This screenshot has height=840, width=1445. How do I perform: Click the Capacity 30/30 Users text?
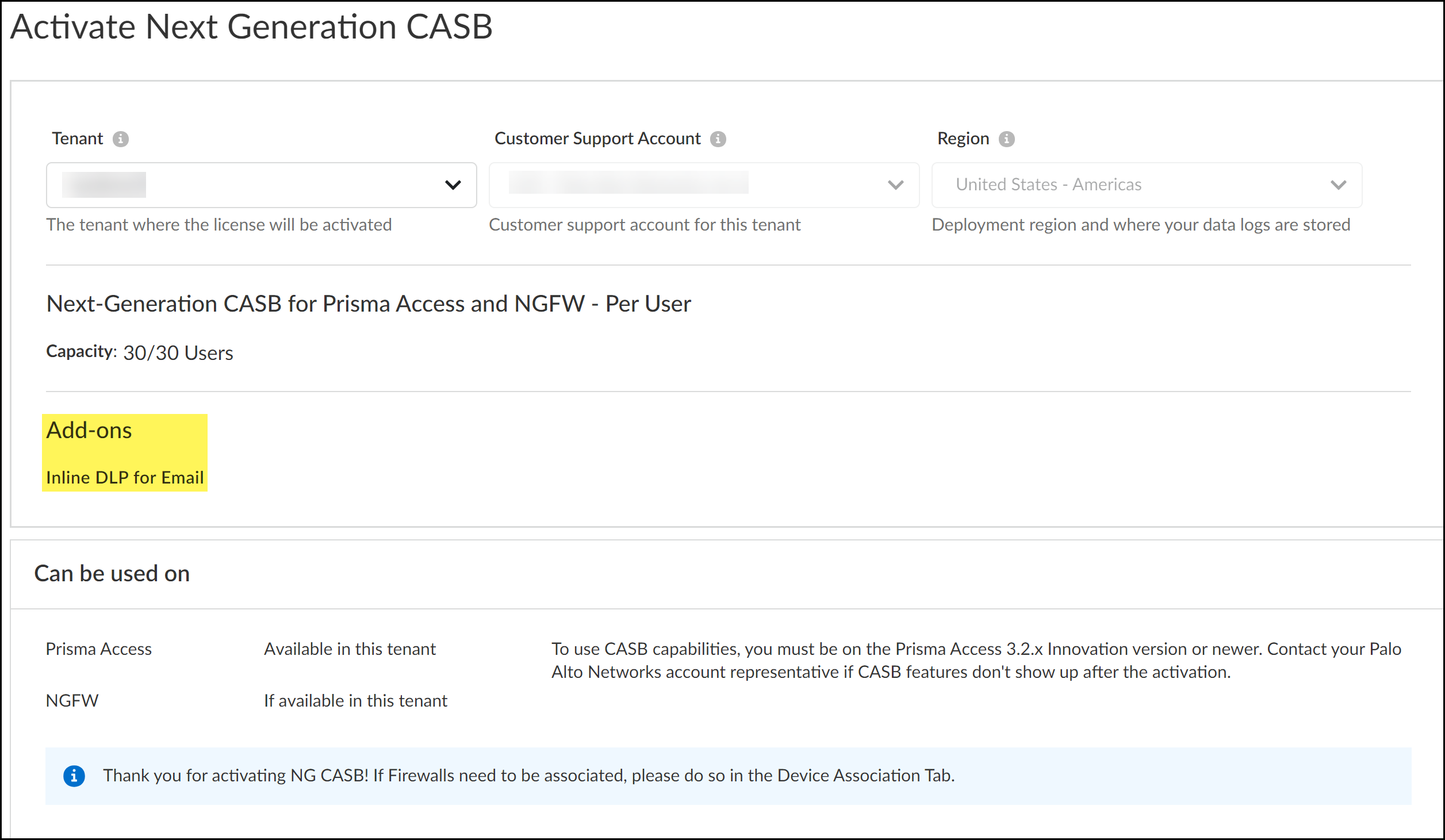[140, 352]
